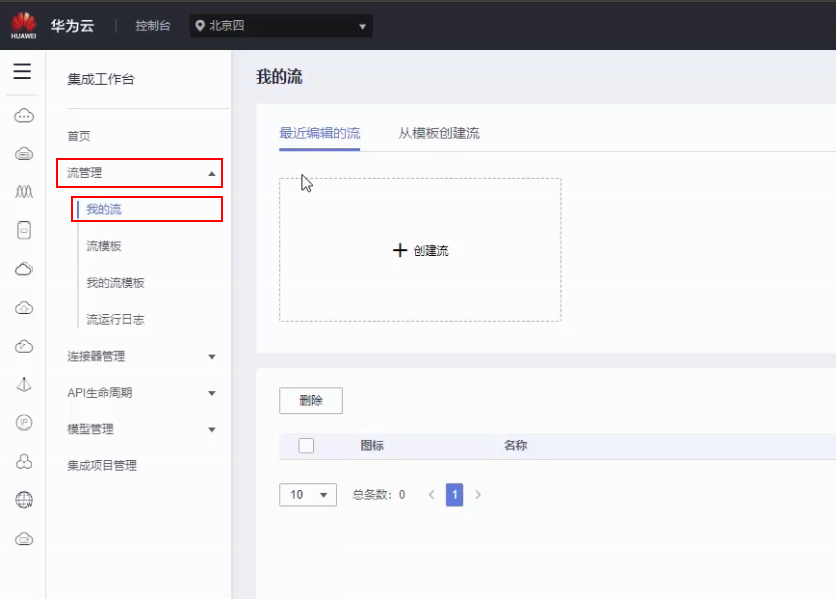This screenshot has width=836, height=599.
Task: Open 首页 in the side menu
Action: tap(79, 136)
